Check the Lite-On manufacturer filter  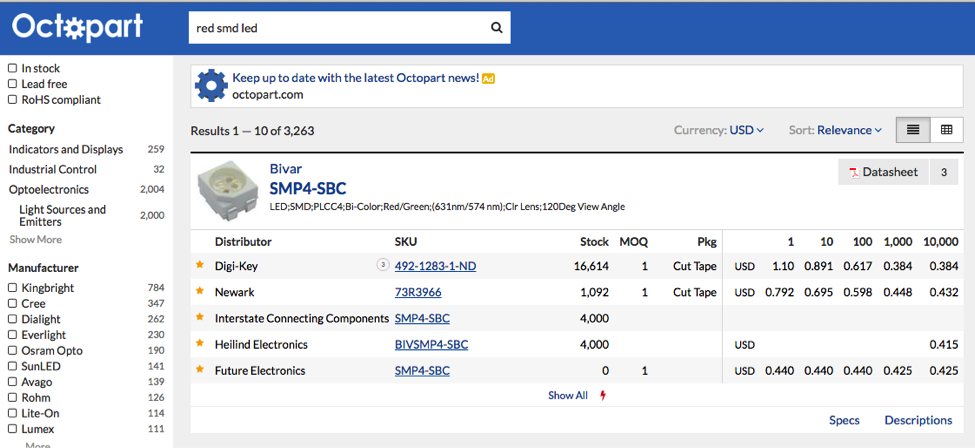12,413
